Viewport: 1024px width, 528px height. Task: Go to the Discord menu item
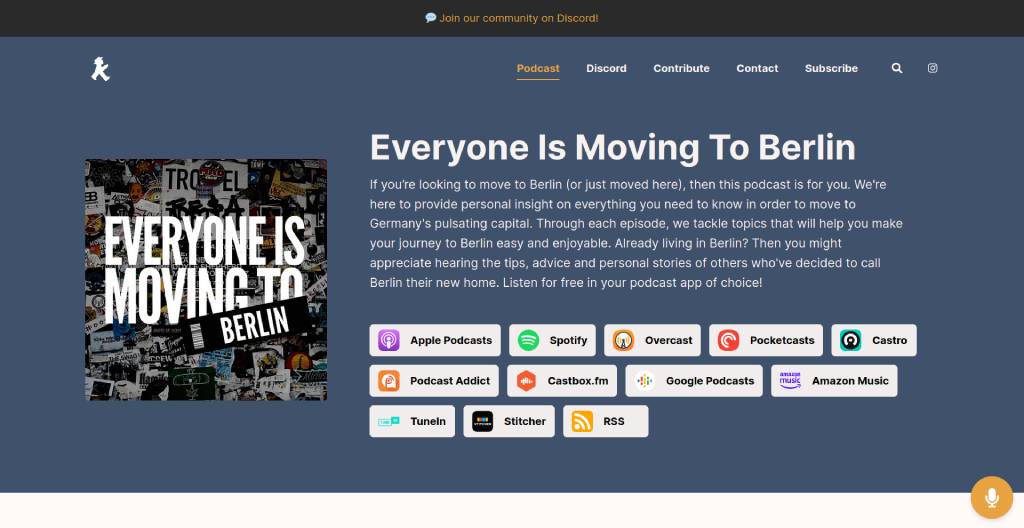pyautogui.click(x=606, y=69)
